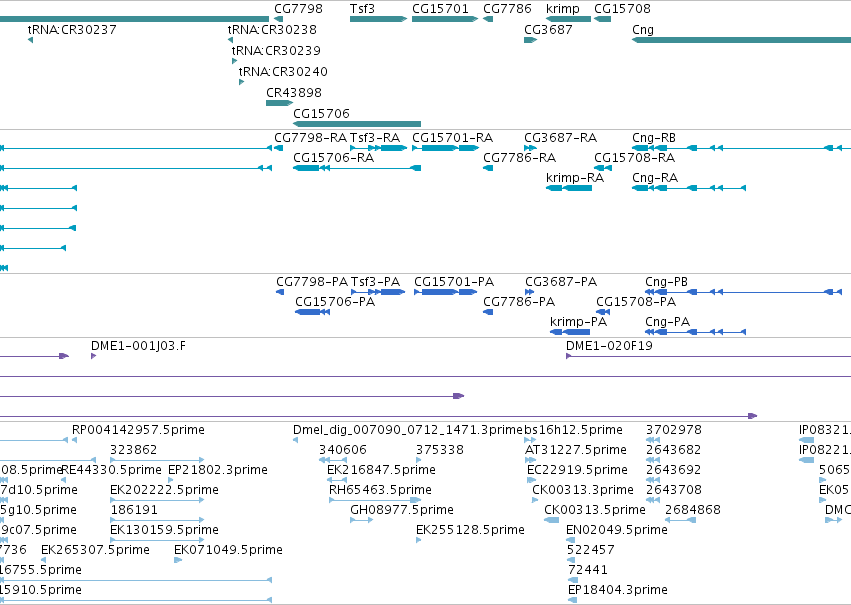Click EST bs16h12.5prime
The width and height of the screenshot is (851, 605).
(573, 430)
